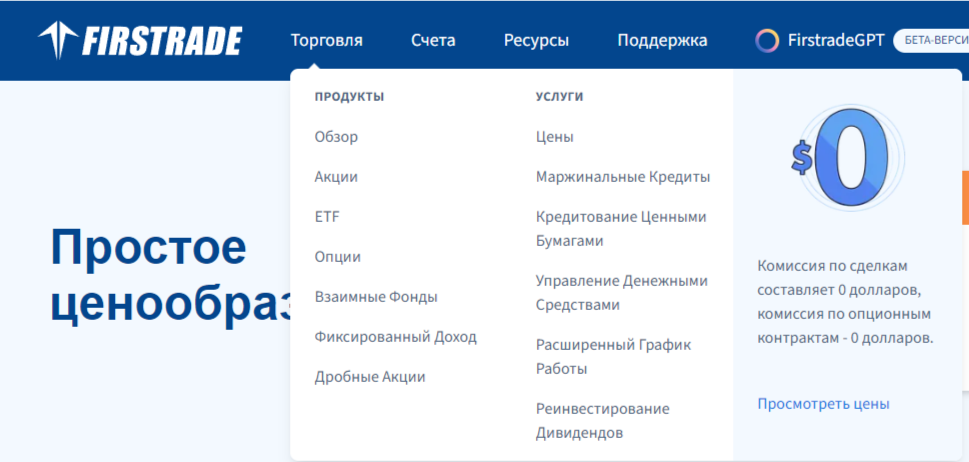Open Кредитование Ценными Бумагами
Viewport: 969px width, 462px height.
click(x=621, y=229)
